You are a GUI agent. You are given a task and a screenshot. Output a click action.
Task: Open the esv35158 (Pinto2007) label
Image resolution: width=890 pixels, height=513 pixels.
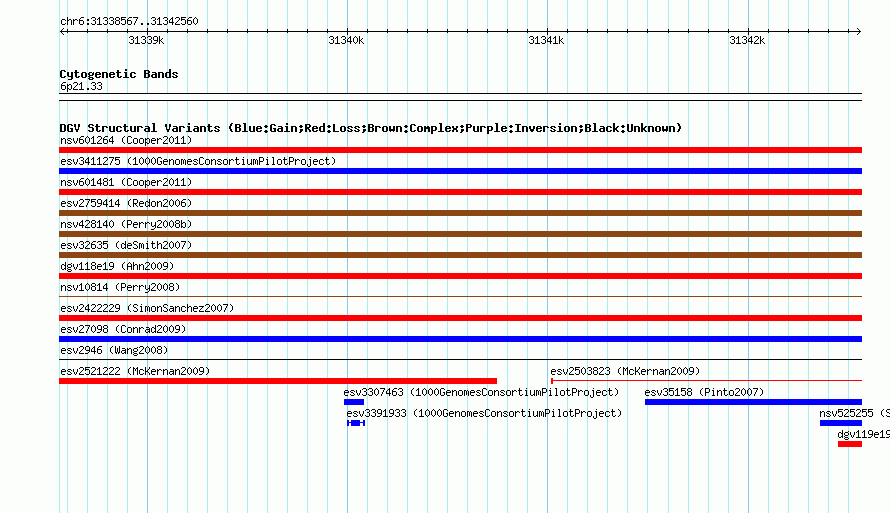704,392
